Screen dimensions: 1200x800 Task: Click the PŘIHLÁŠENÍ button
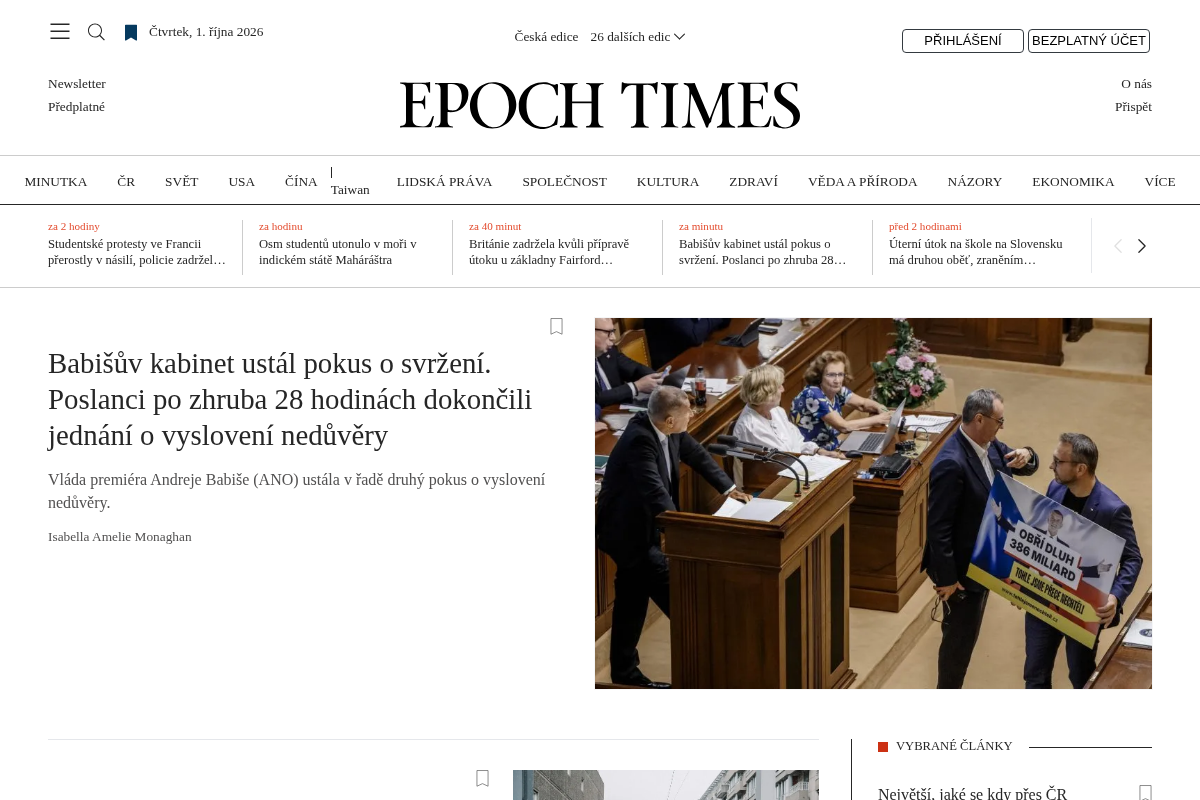tap(963, 41)
